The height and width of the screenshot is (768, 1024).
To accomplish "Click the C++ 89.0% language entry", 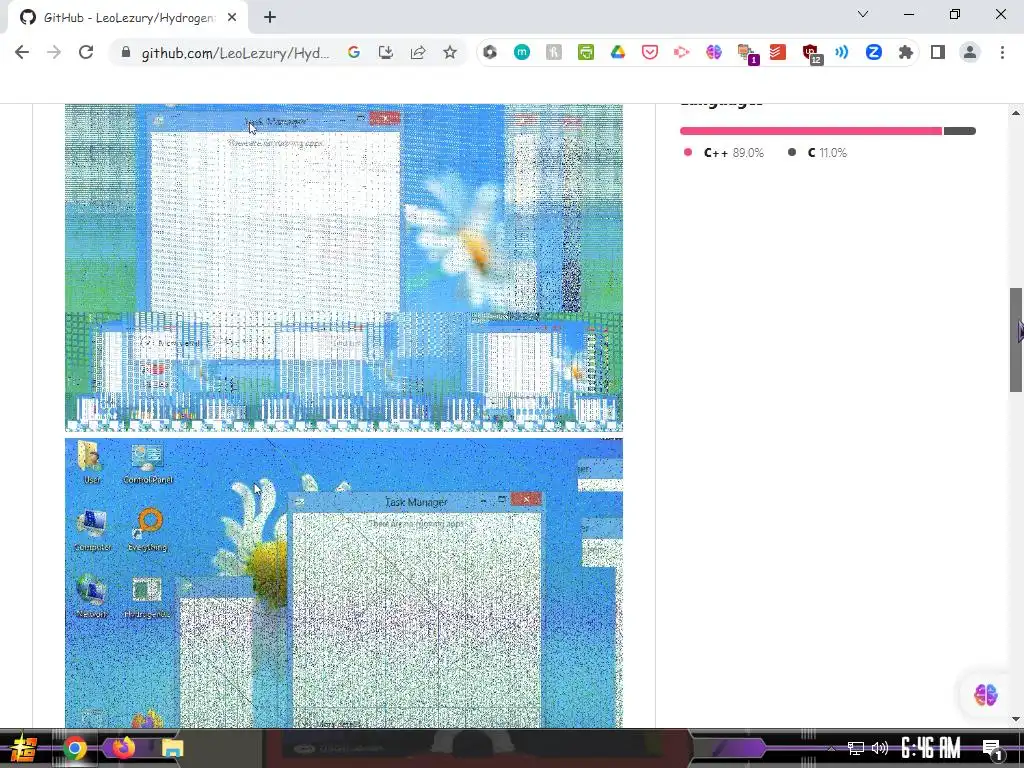I will pyautogui.click(x=724, y=152).
